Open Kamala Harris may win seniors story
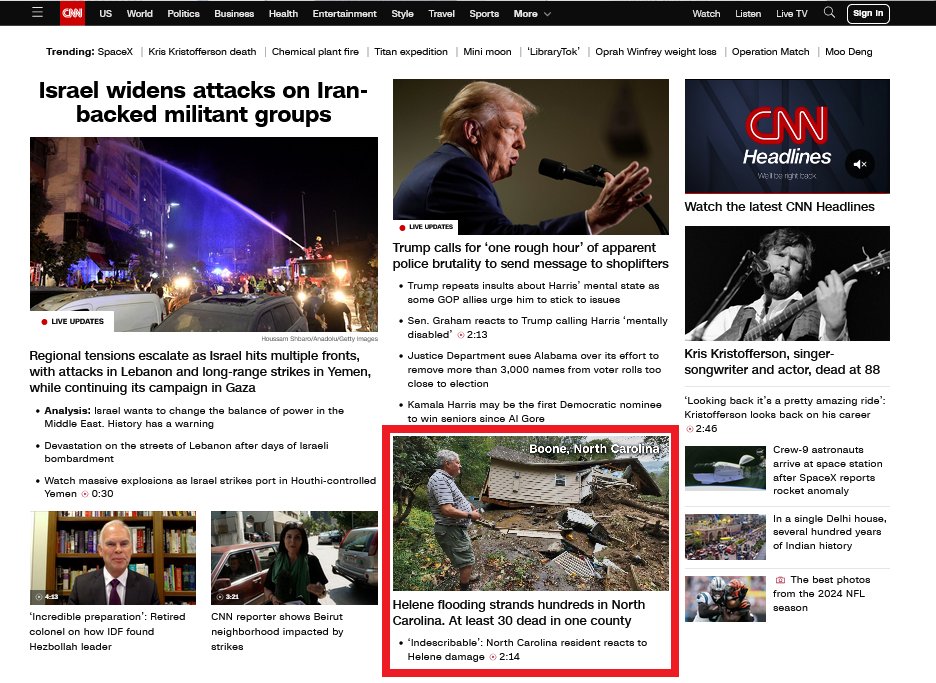This screenshot has width=936, height=683. (534, 411)
